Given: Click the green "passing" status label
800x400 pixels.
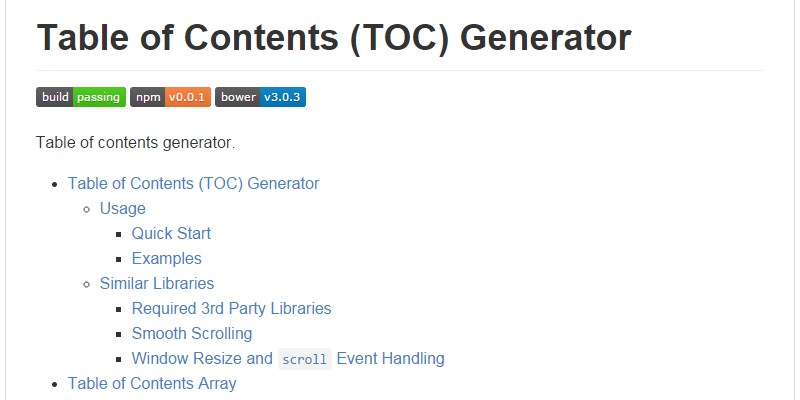Looking at the screenshot, I should point(99,97).
